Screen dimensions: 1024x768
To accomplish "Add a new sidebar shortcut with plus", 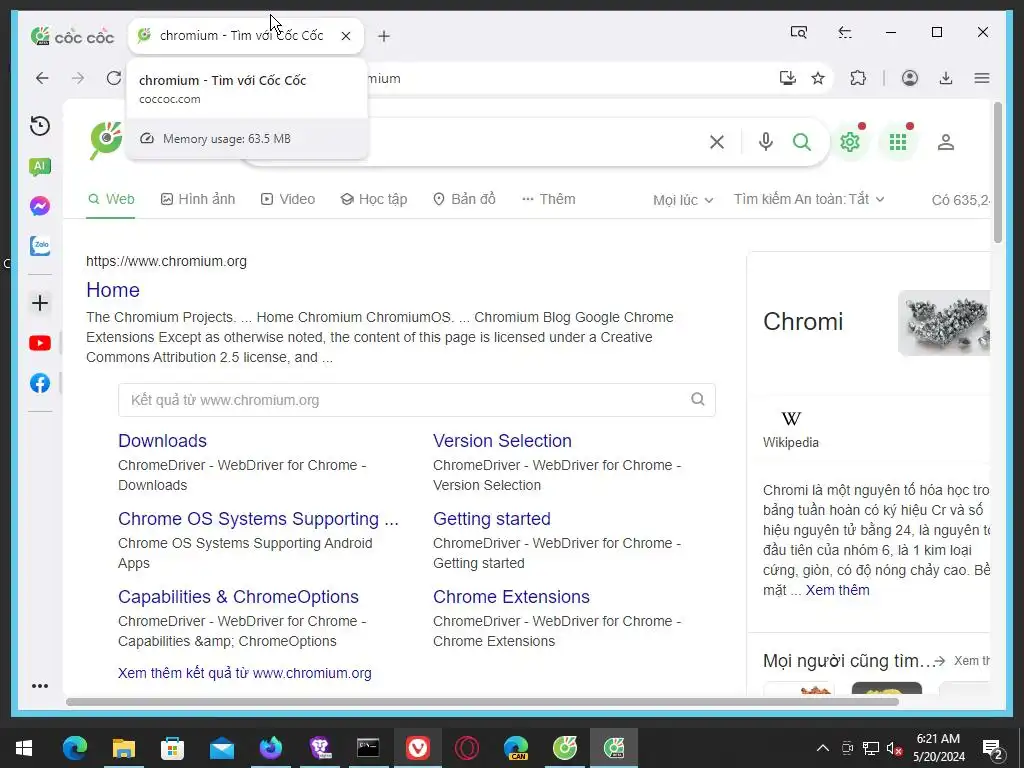I will [40, 303].
